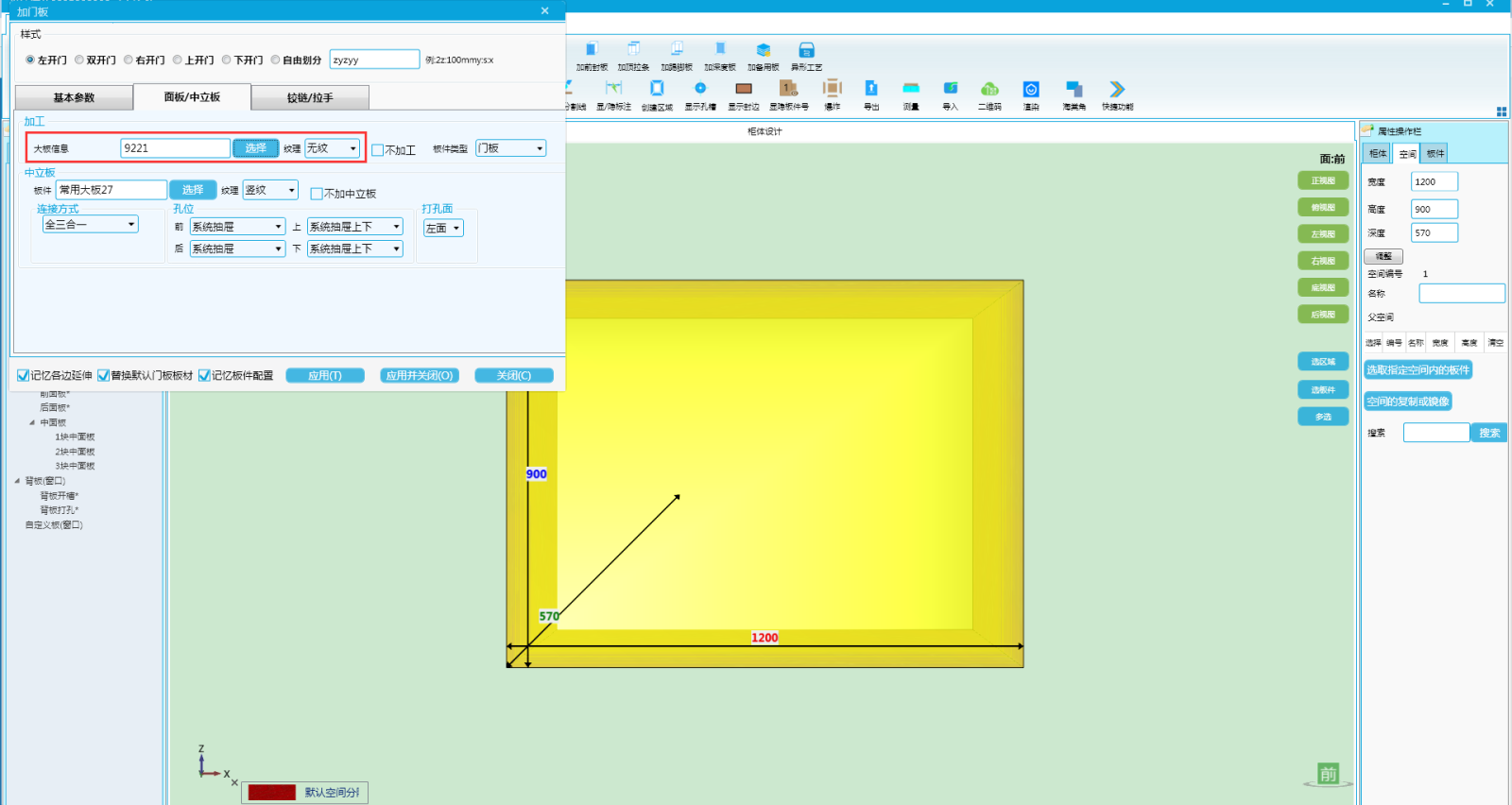Switch to the 铰链/拉手 tab
The height and width of the screenshot is (805, 1512).
[310, 97]
